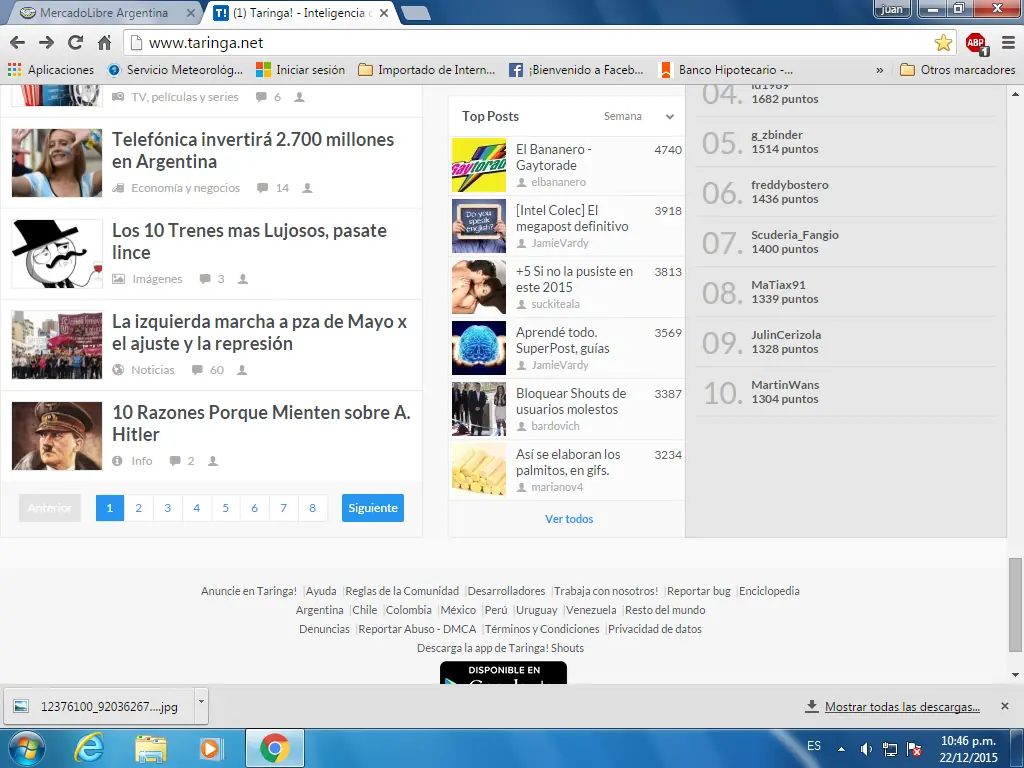Viewport: 1024px width, 768px height.
Task: Close the MercadoLibre Argentina tab
Action: pyautogui.click(x=191, y=12)
